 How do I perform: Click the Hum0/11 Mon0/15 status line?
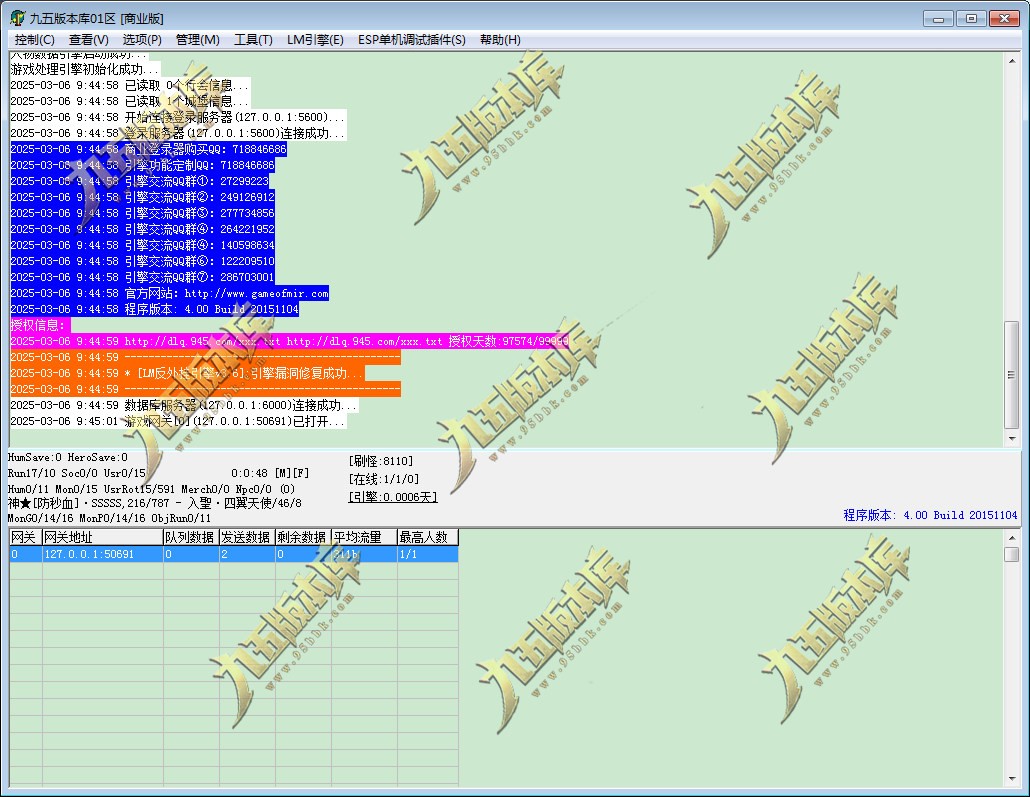[x=151, y=489]
